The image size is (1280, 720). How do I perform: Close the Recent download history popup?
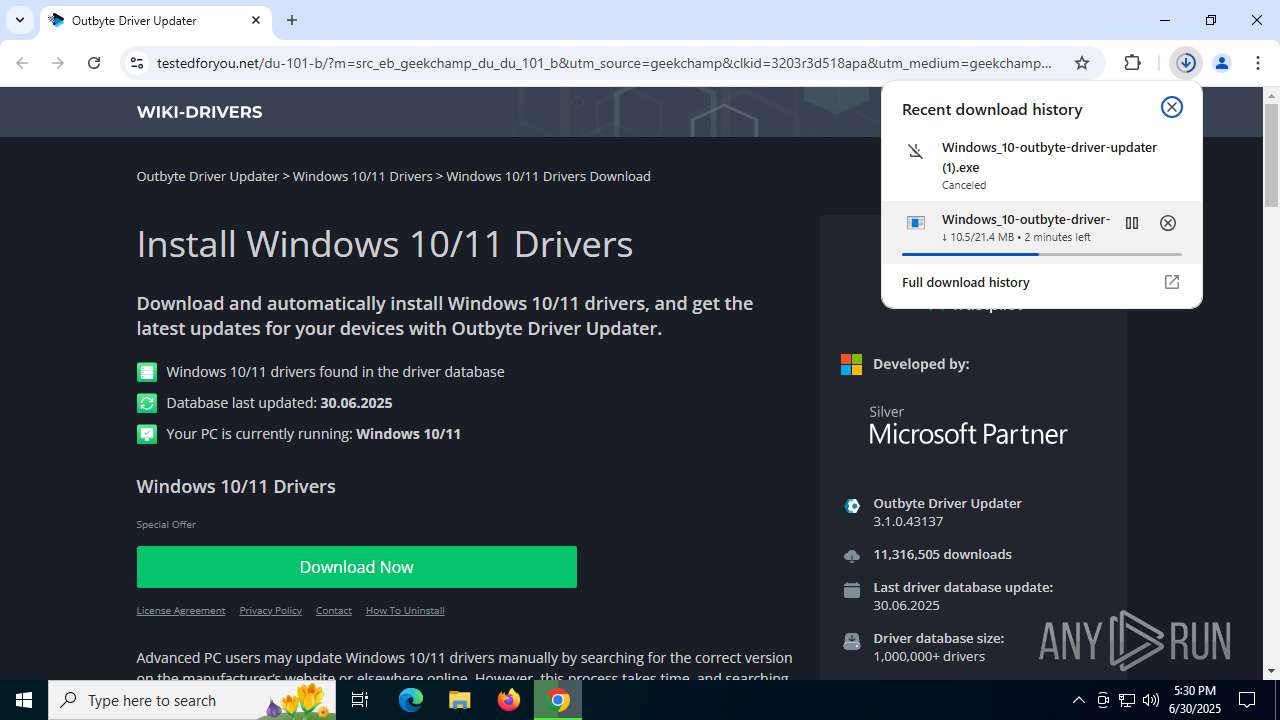(1171, 107)
